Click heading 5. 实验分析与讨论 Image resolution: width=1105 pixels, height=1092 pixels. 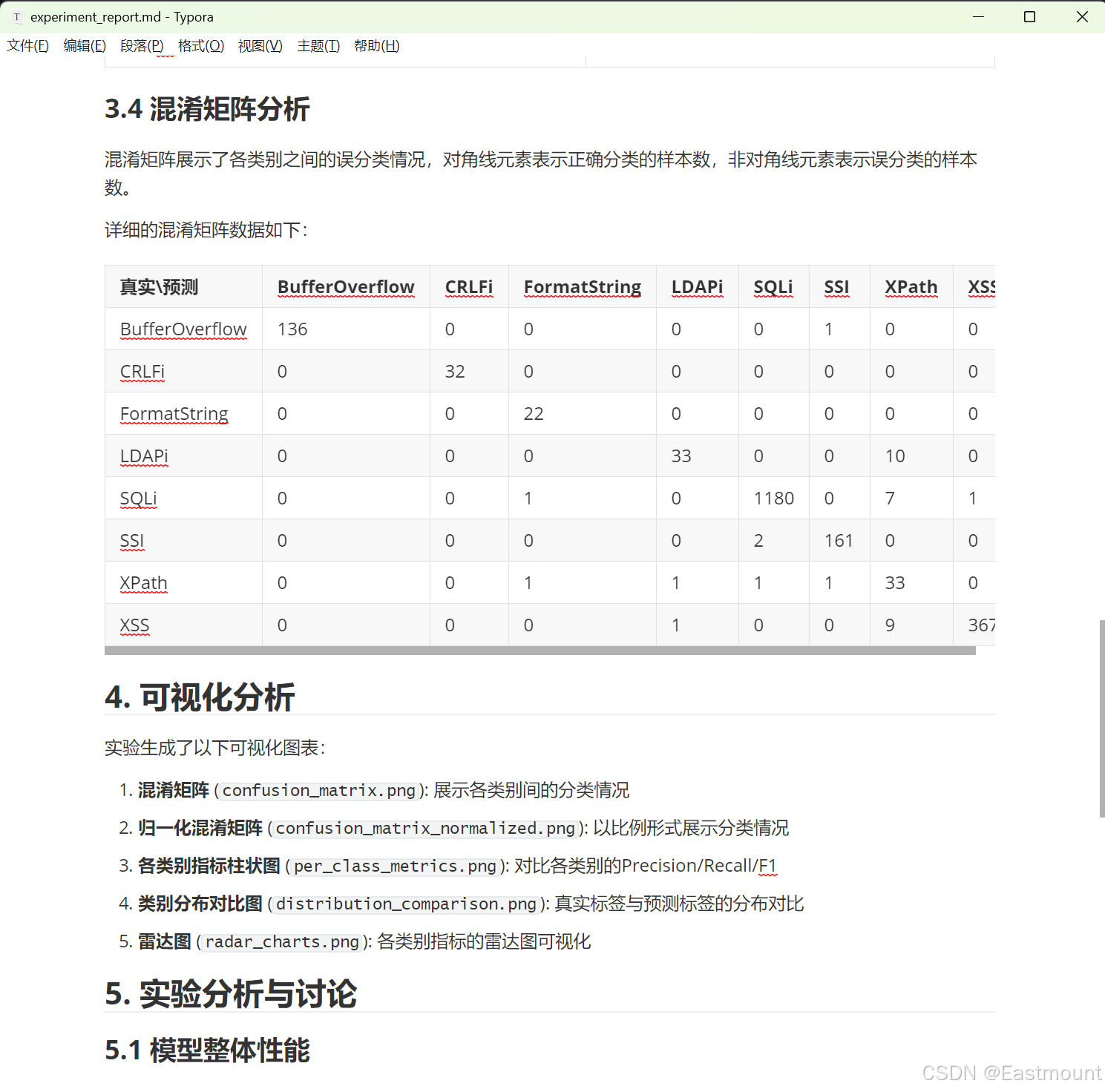coord(231,993)
